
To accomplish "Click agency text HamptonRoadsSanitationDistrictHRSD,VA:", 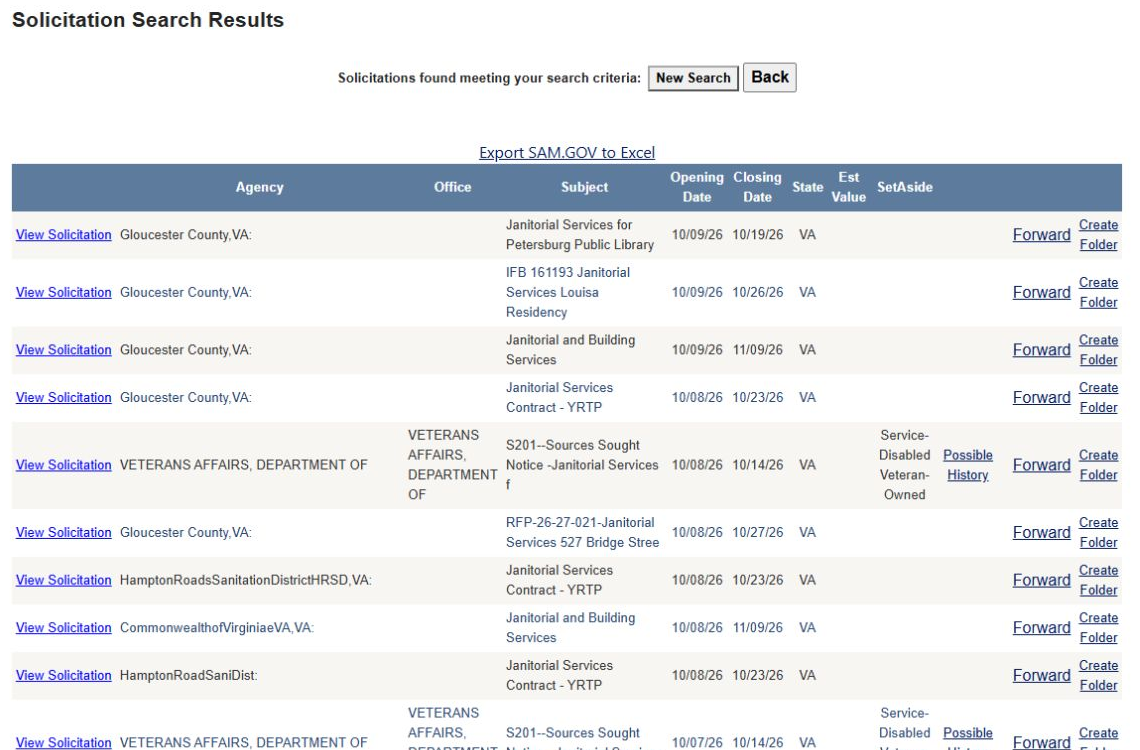I will [x=246, y=581].
